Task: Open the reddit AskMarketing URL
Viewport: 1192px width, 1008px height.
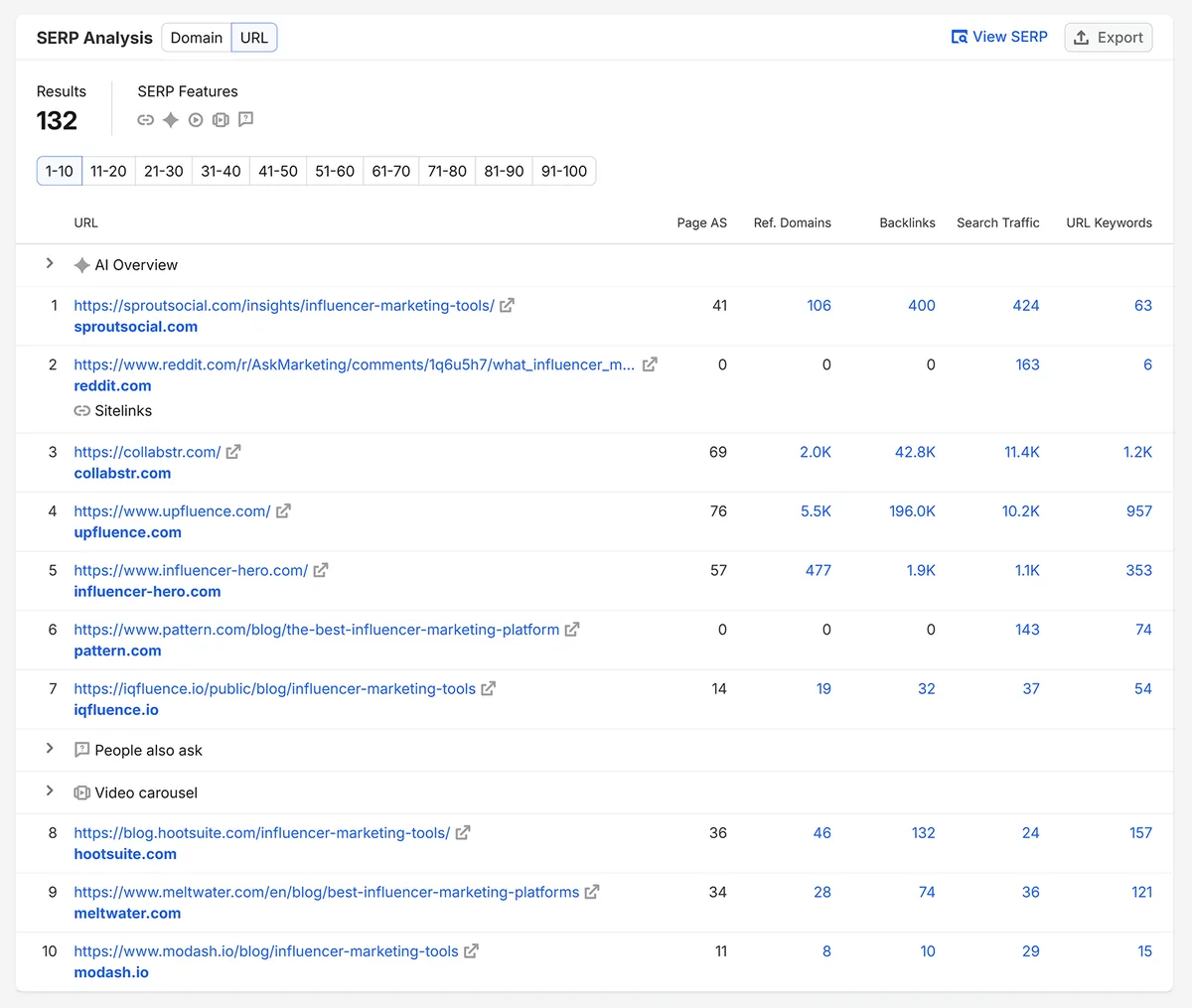Action: coord(355,364)
